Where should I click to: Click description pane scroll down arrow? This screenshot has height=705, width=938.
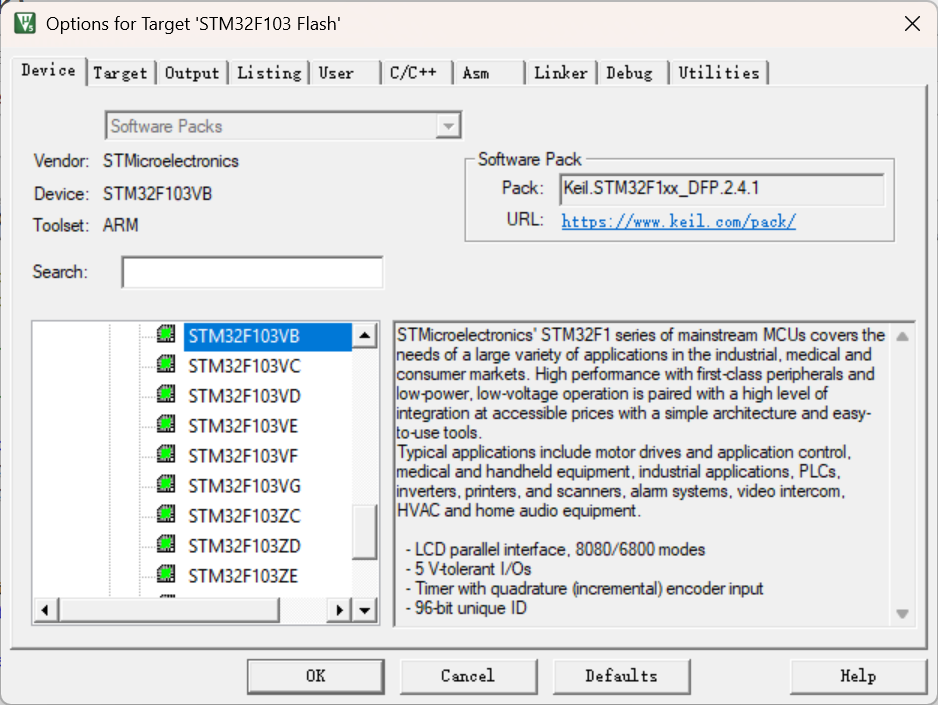coord(903,614)
